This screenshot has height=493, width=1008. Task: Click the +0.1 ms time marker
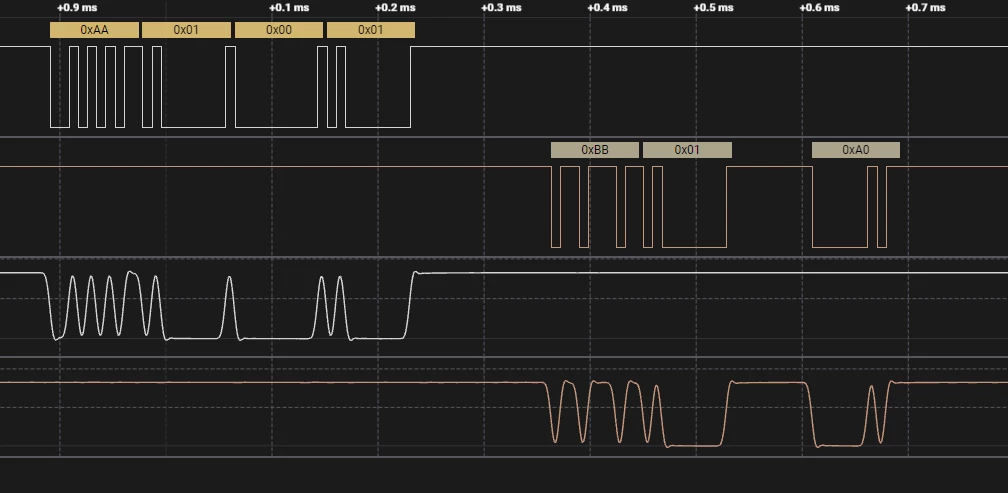coord(289,8)
